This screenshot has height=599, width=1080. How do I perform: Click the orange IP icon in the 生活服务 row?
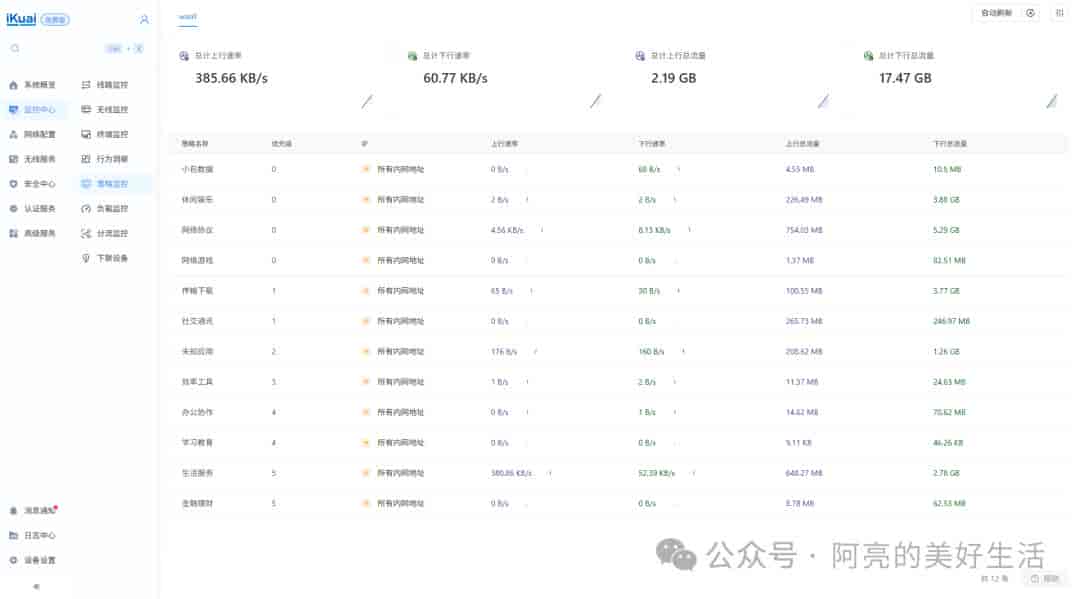[366, 473]
